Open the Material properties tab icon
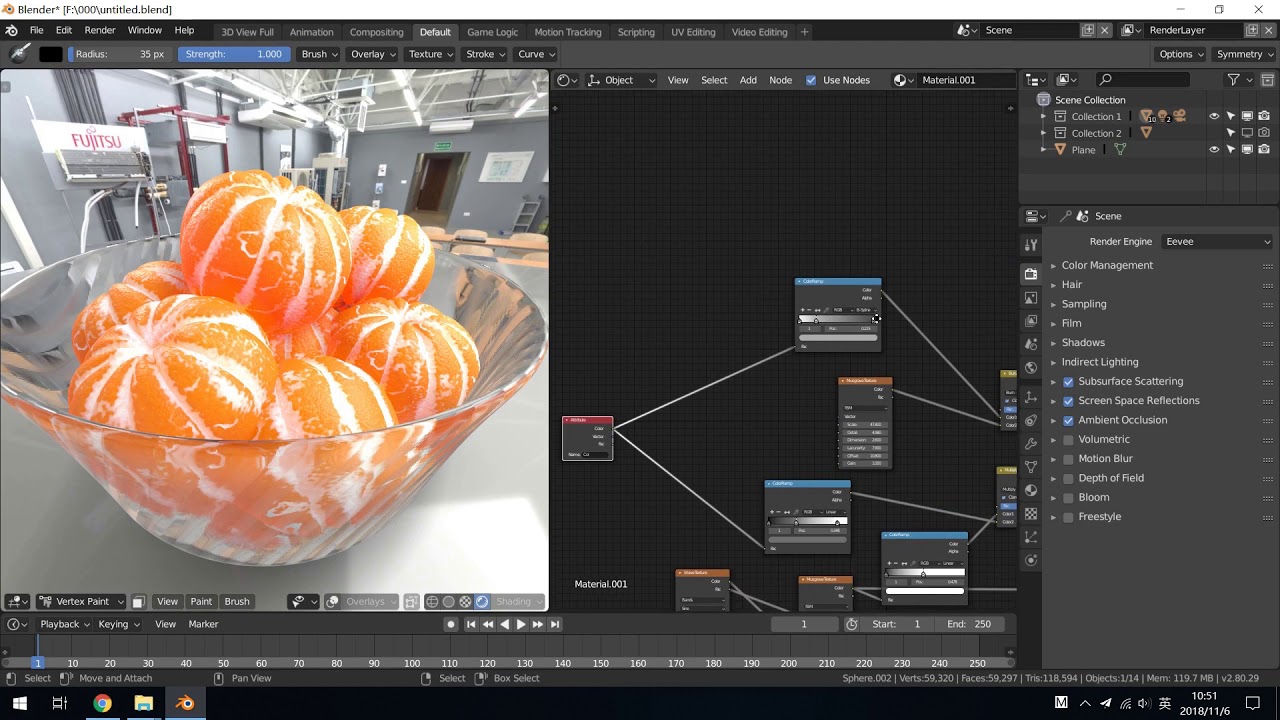 pyautogui.click(x=1031, y=490)
